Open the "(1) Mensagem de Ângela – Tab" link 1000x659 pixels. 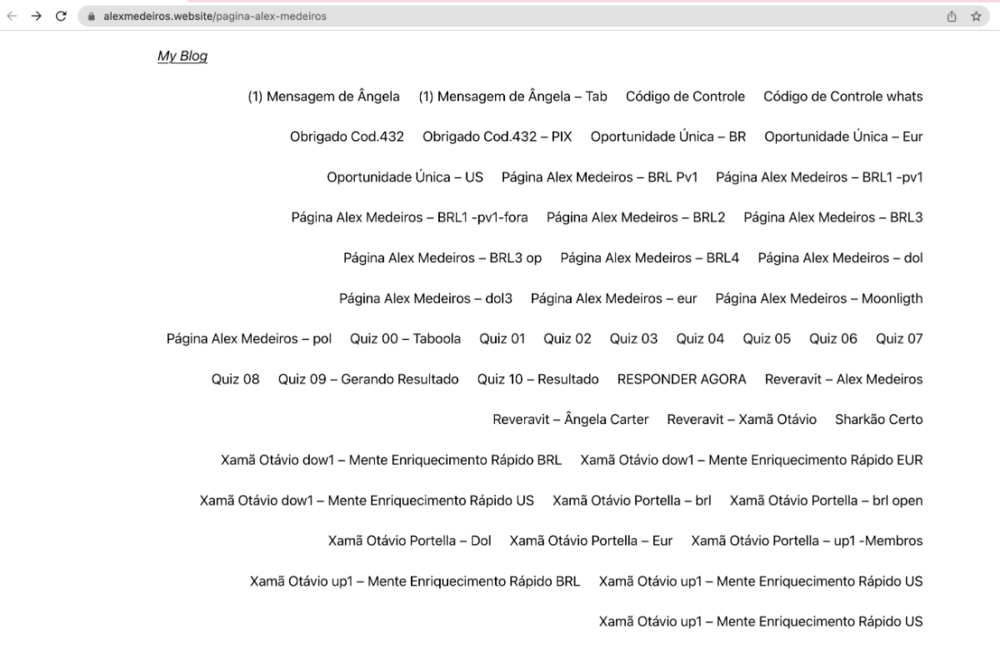tap(513, 96)
